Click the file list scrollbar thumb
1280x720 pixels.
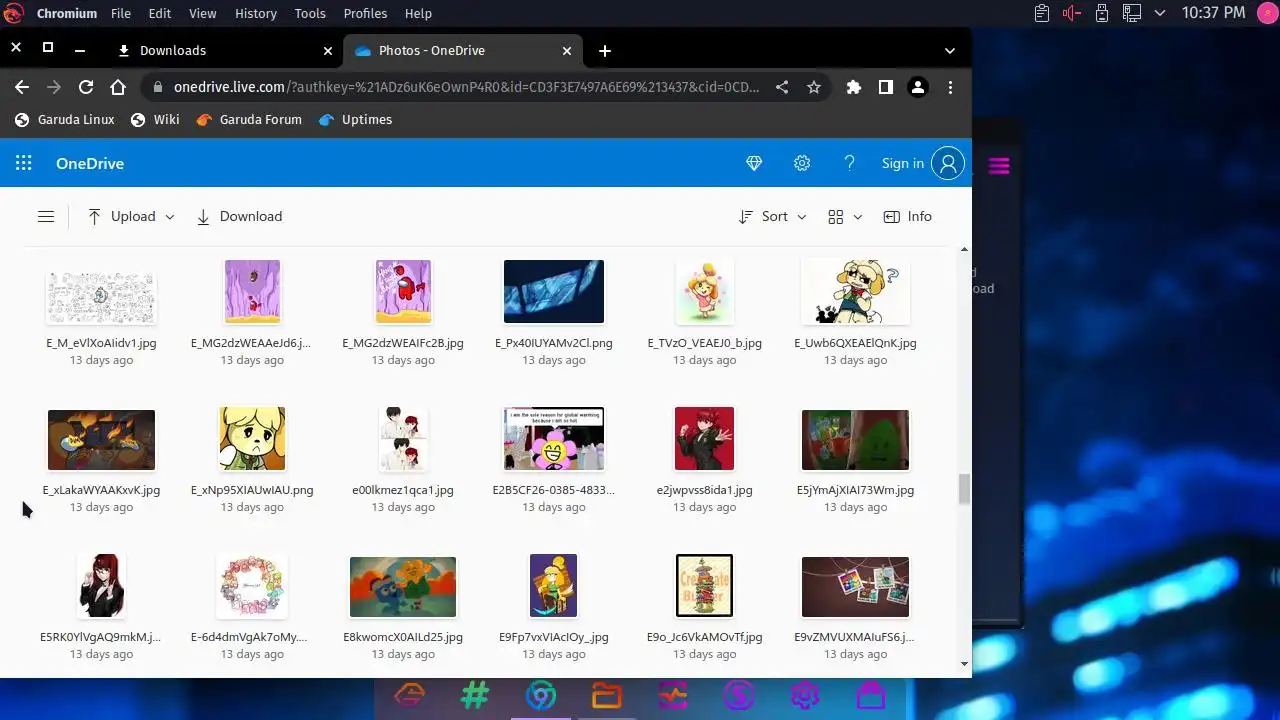[964, 489]
